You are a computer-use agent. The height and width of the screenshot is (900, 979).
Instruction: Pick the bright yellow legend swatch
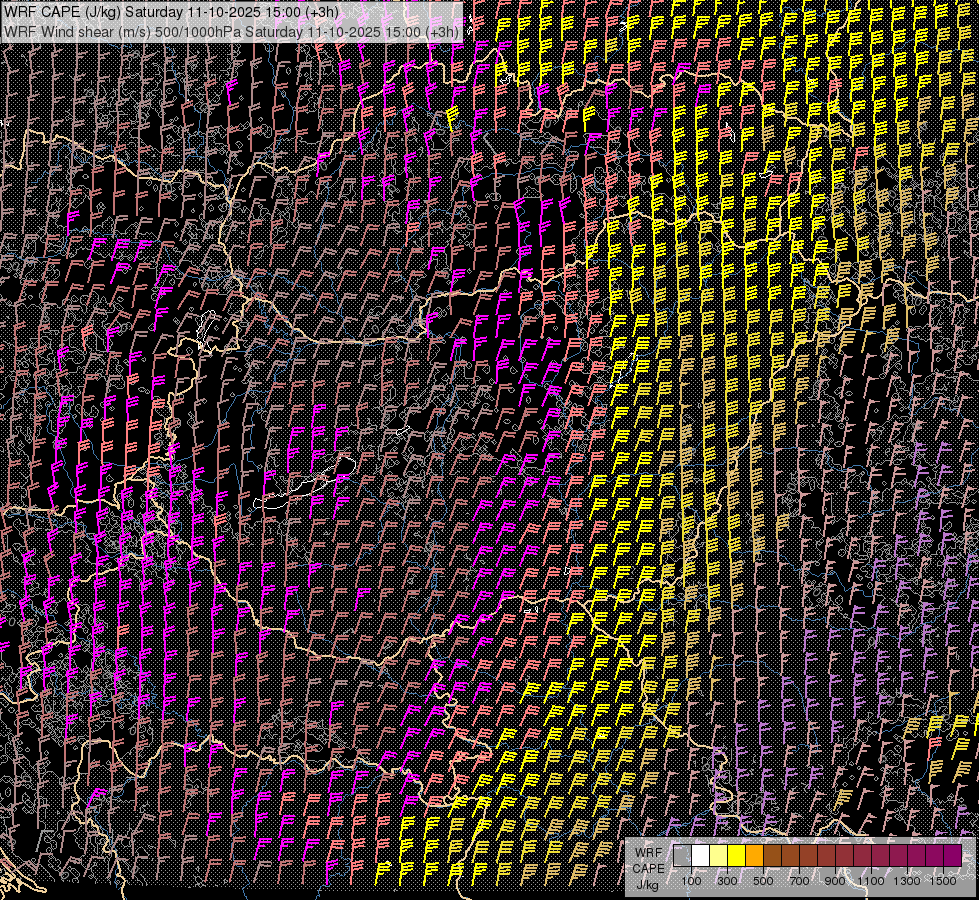pos(736,856)
